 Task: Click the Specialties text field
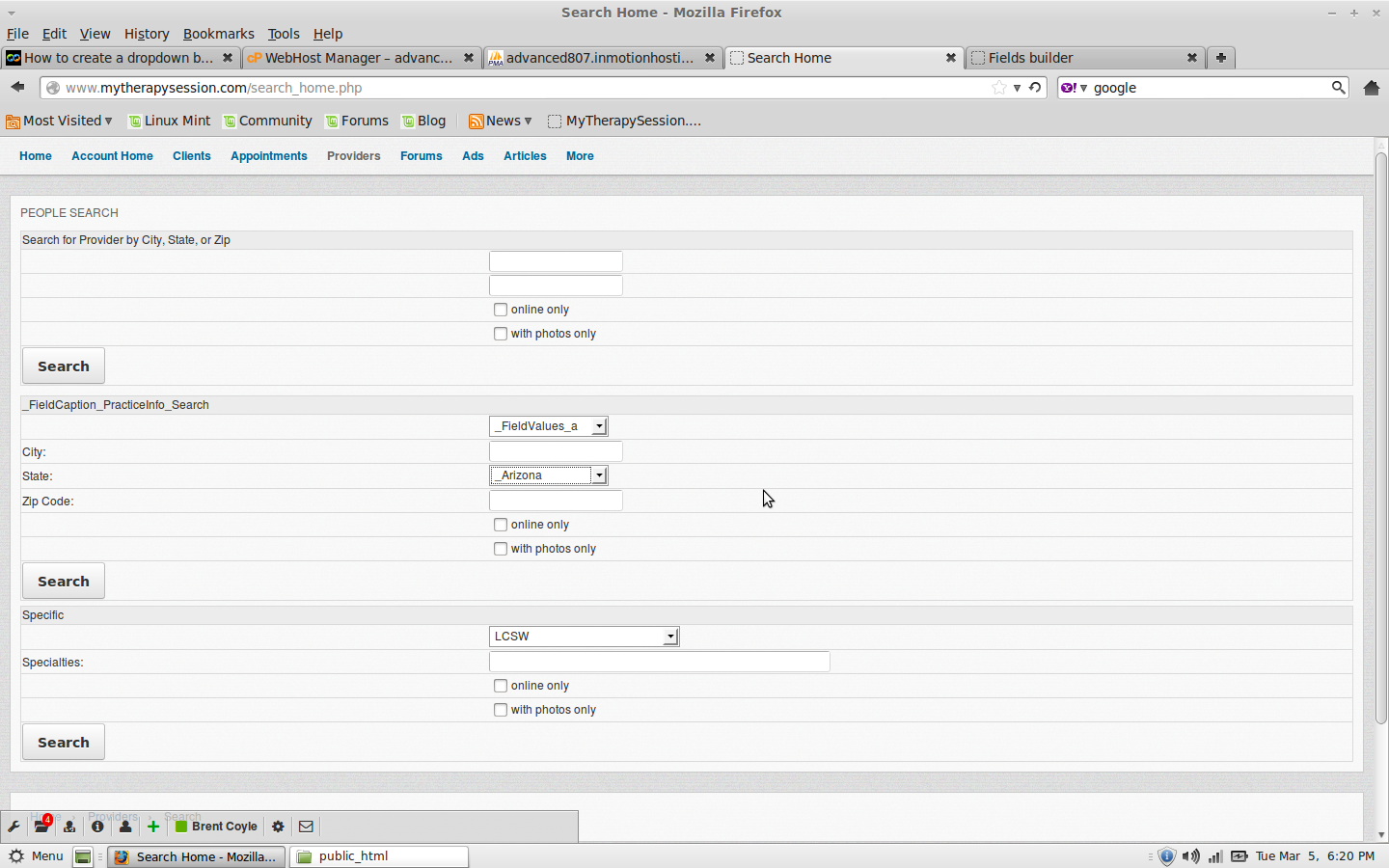tap(659, 662)
